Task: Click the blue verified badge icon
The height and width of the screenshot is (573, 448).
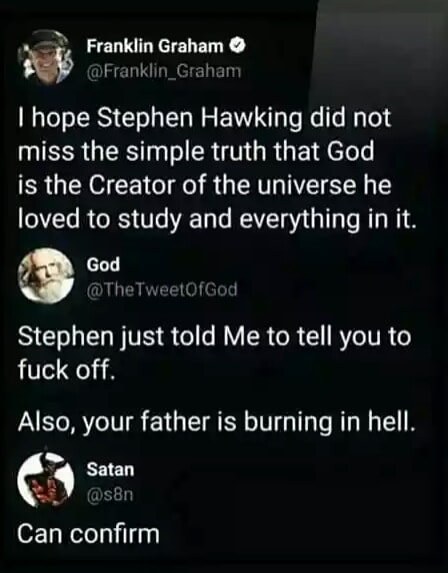Action: (x=238, y=46)
